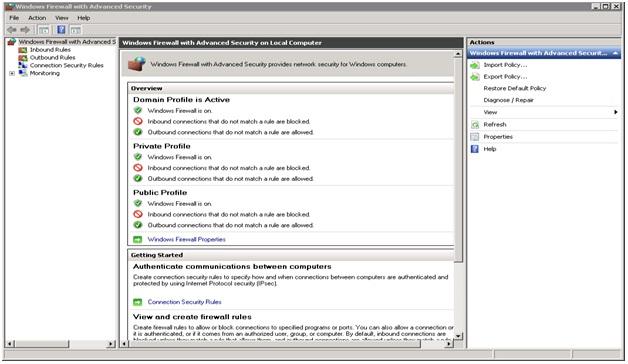Viewport: 628px width, 364px height.
Task: Select the Monitoring tree node
Action: (x=44, y=73)
